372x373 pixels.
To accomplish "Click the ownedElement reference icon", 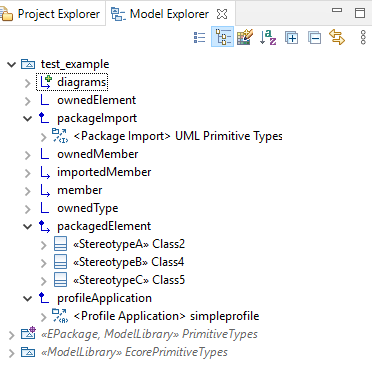I will click(x=44, y=100).
